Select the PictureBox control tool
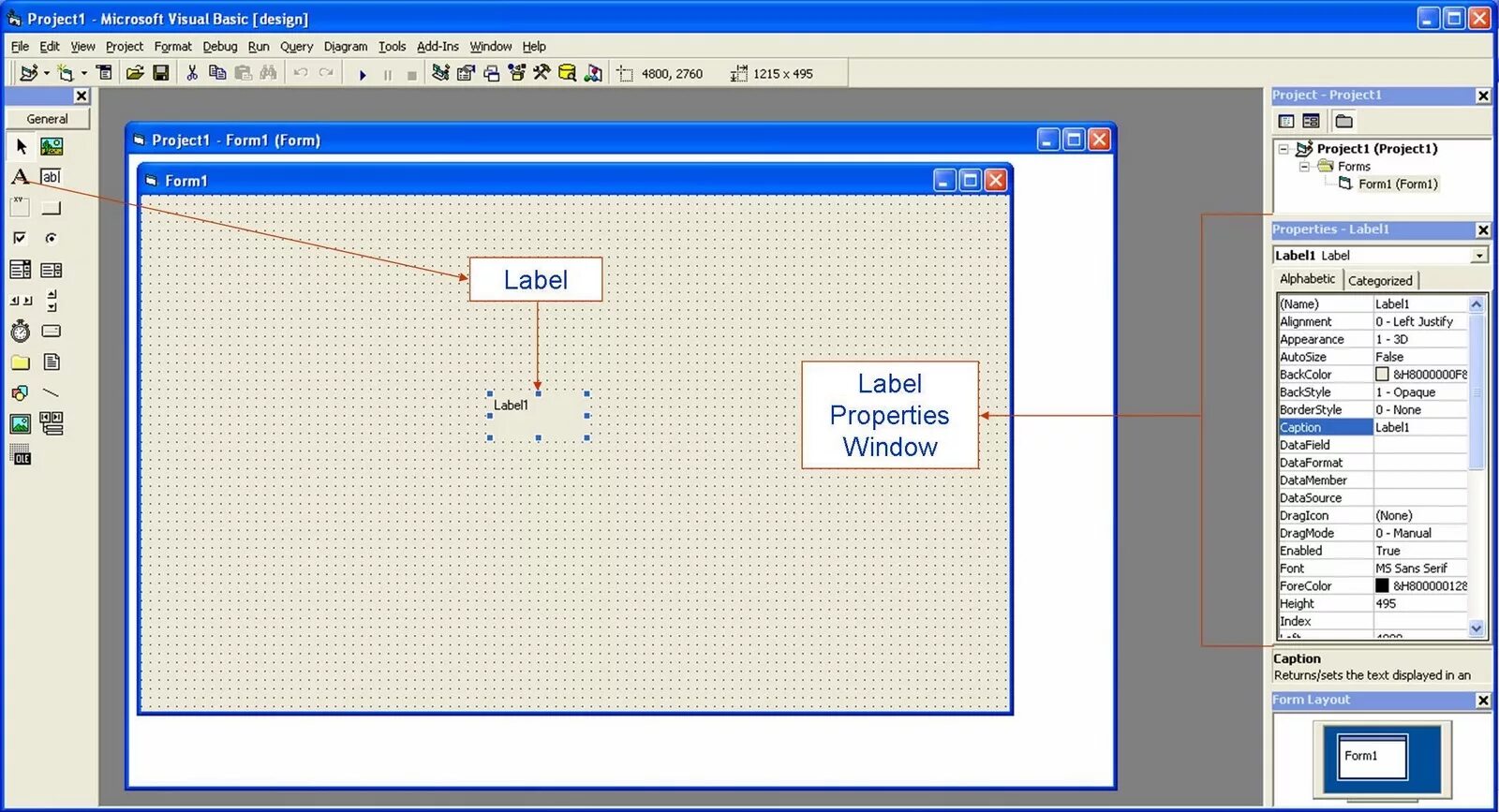The image size is (1499, 812). [x=52, y=146]
